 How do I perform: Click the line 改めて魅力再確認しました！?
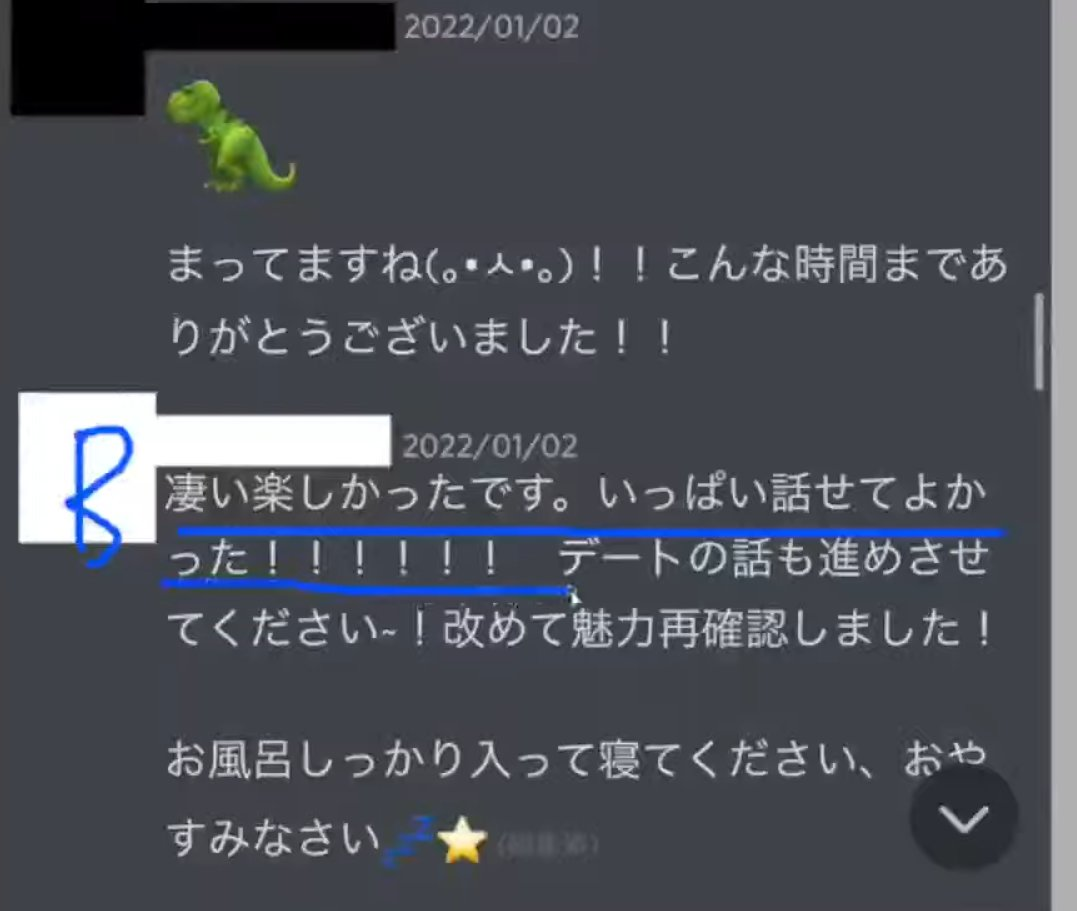(x=716, y=629)
